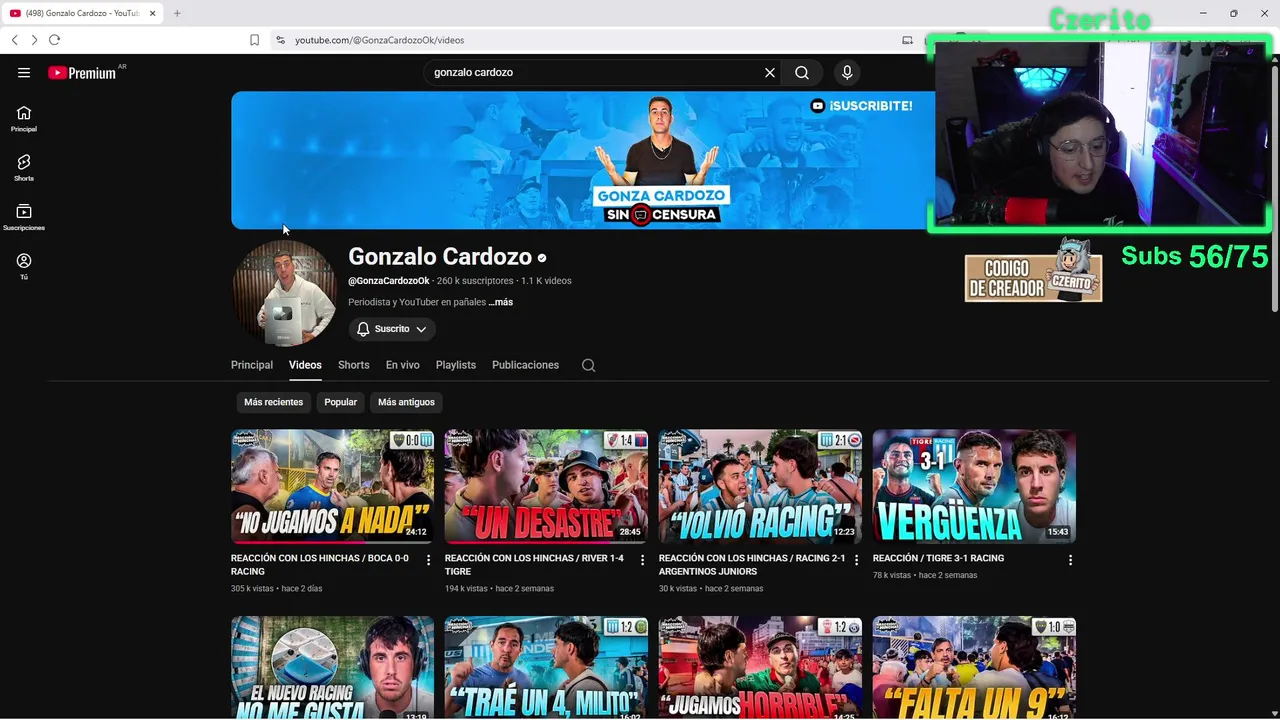Start voice search with the microphone

tap(847, 72)
